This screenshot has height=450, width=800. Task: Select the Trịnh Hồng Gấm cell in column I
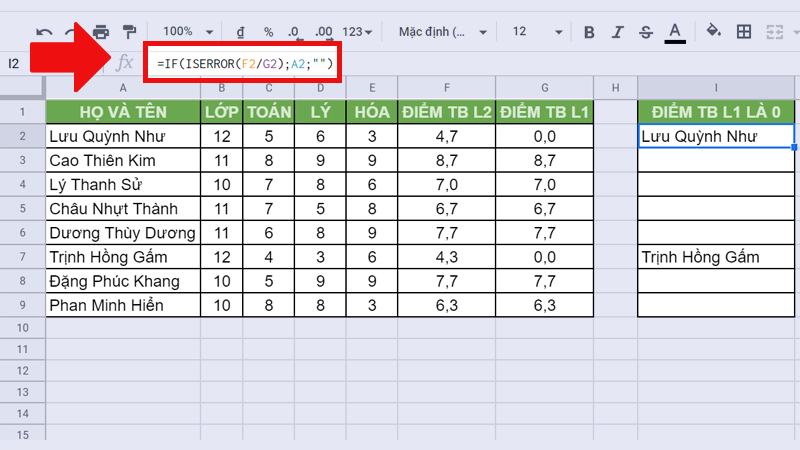click(x=716, y=258)
